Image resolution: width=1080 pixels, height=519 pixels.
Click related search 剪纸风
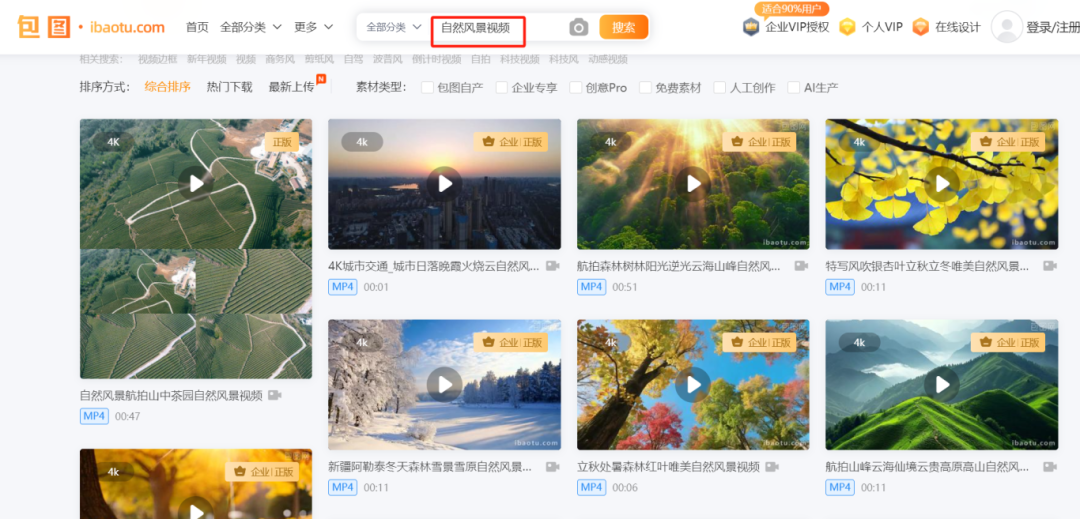[320, 60]
